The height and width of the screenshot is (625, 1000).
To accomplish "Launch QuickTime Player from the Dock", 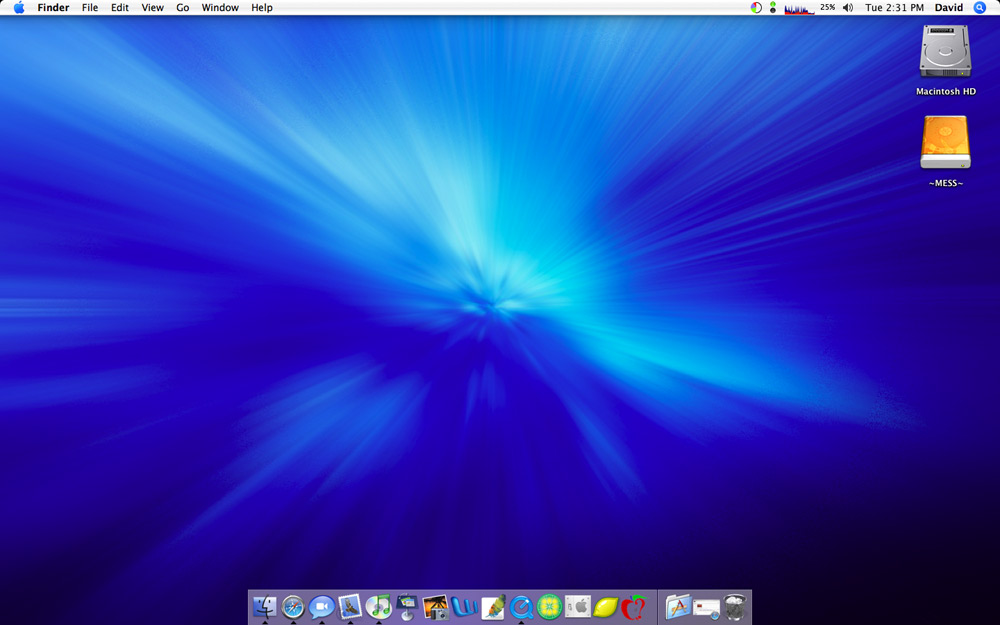I will (x=521, y=607).
